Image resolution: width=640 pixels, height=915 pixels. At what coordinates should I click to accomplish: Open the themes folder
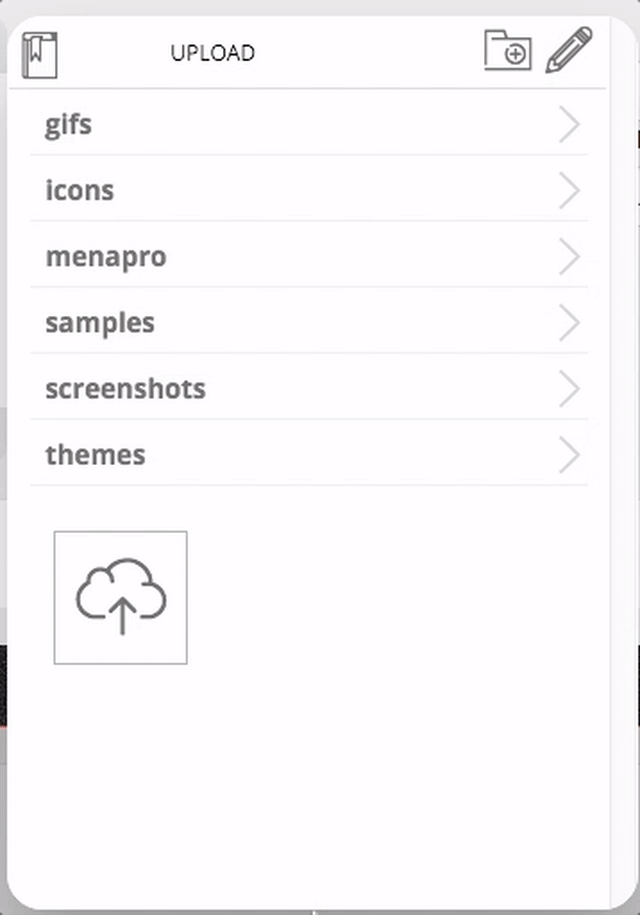[95, 455]
